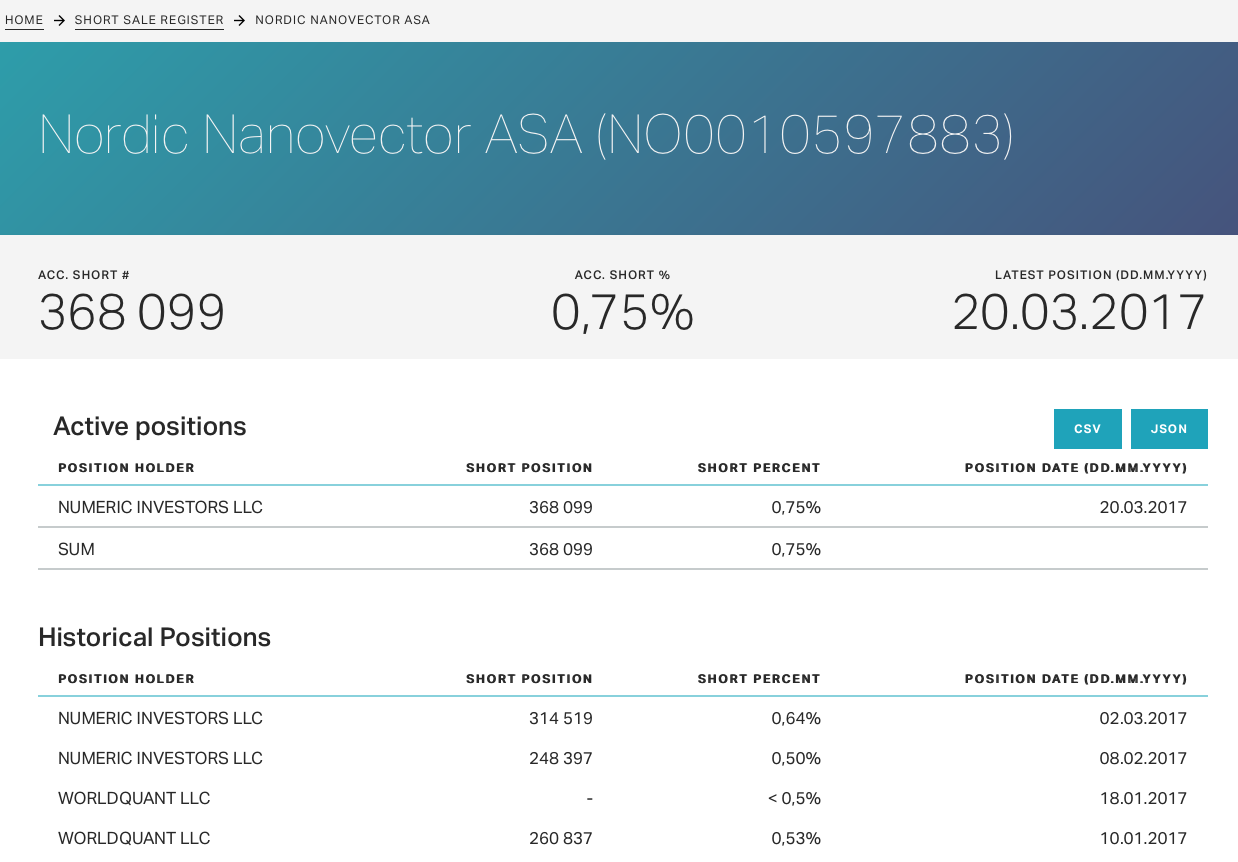This screenshot has width=1238, height=862.
Task: Select the latest position date 20.03.2017 headline
Action: (x=1079, y=313)
